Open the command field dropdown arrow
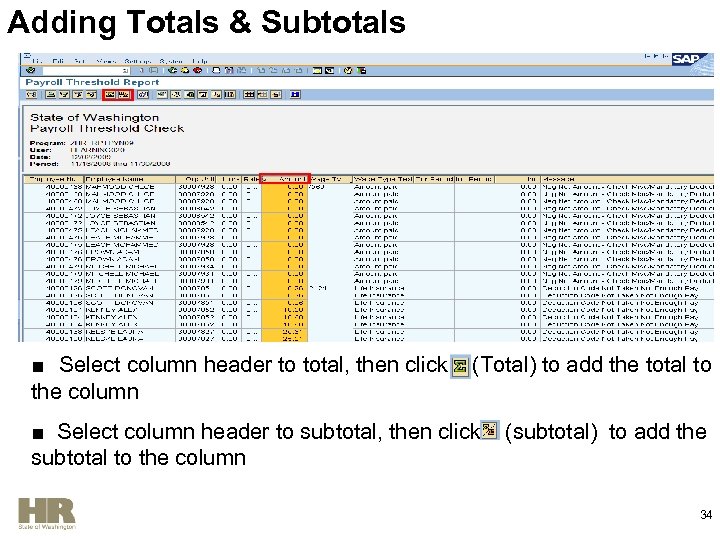Viewport: 720px width, 540px height. [125, 70]
